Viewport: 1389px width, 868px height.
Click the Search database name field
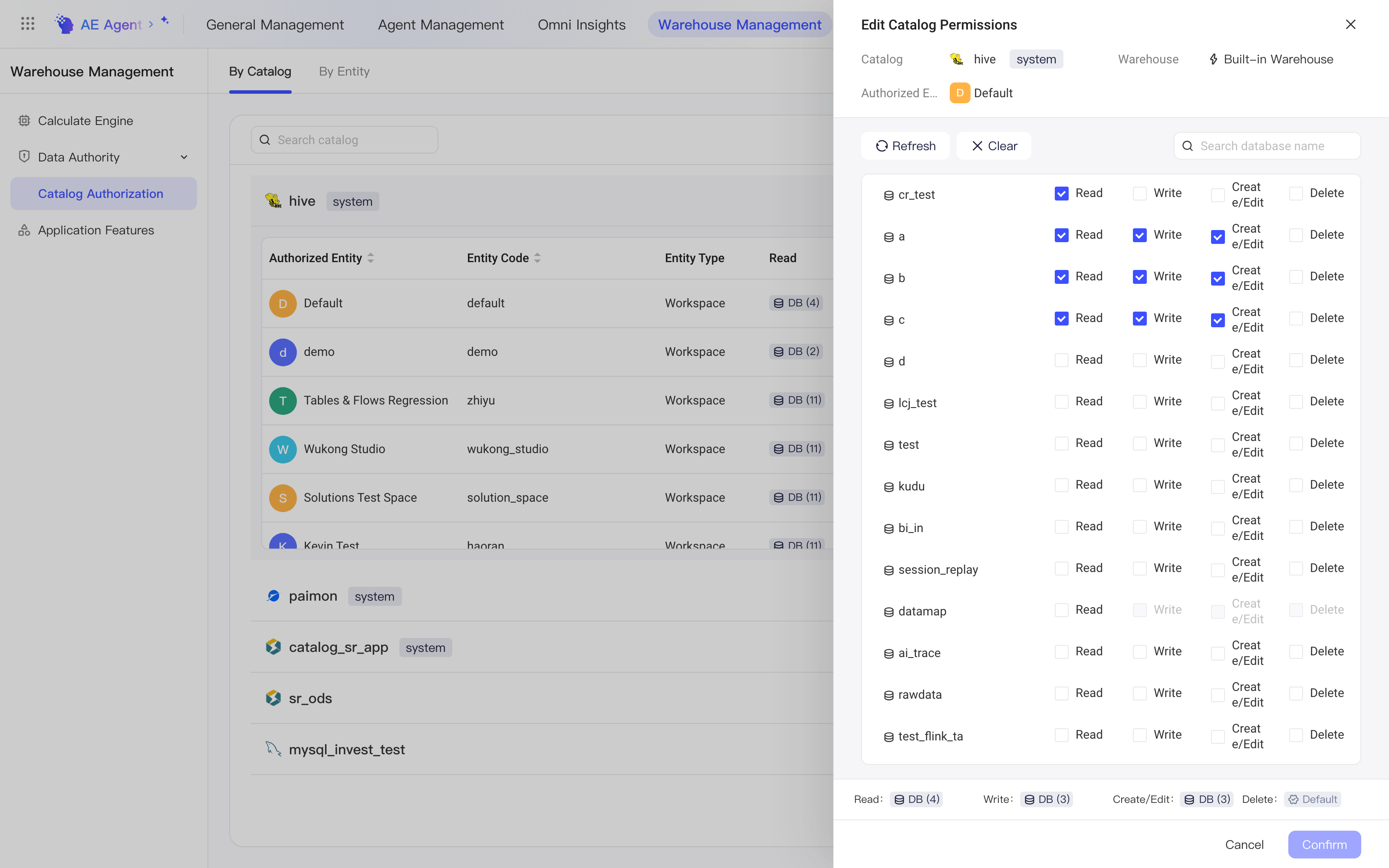1267,146
